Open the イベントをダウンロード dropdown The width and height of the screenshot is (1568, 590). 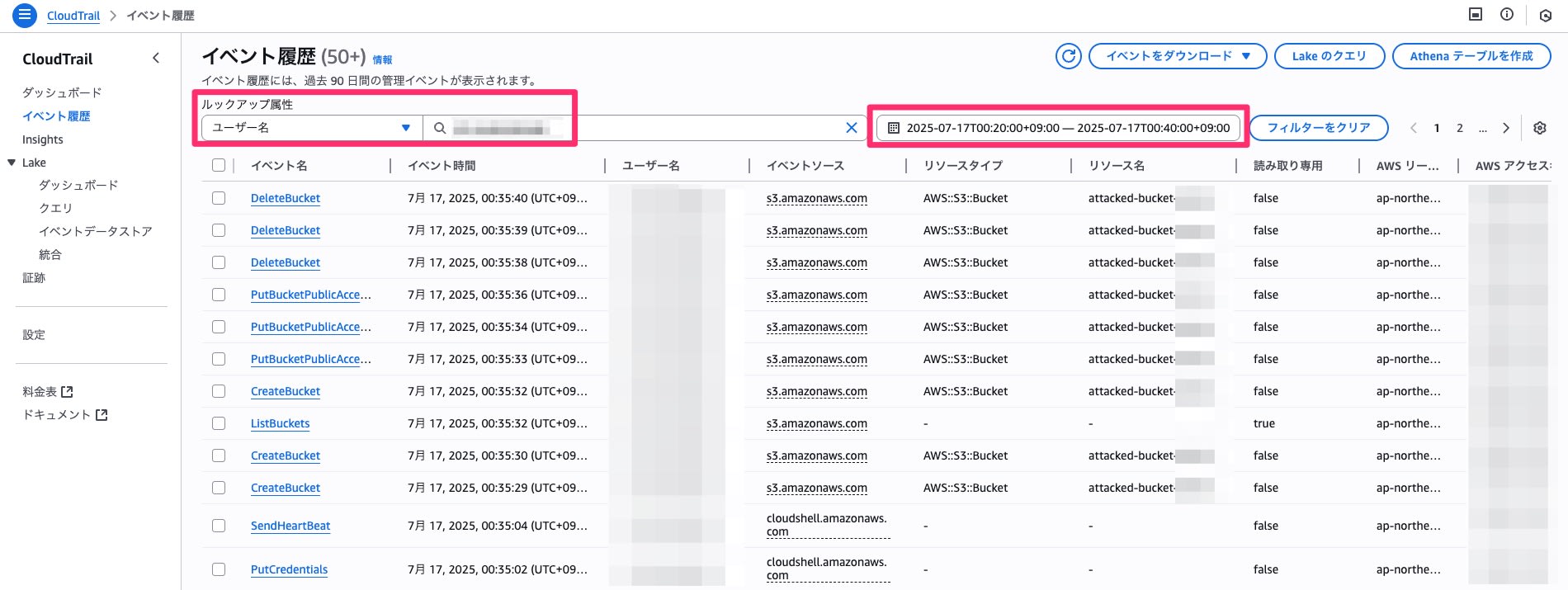[1178, 56]
